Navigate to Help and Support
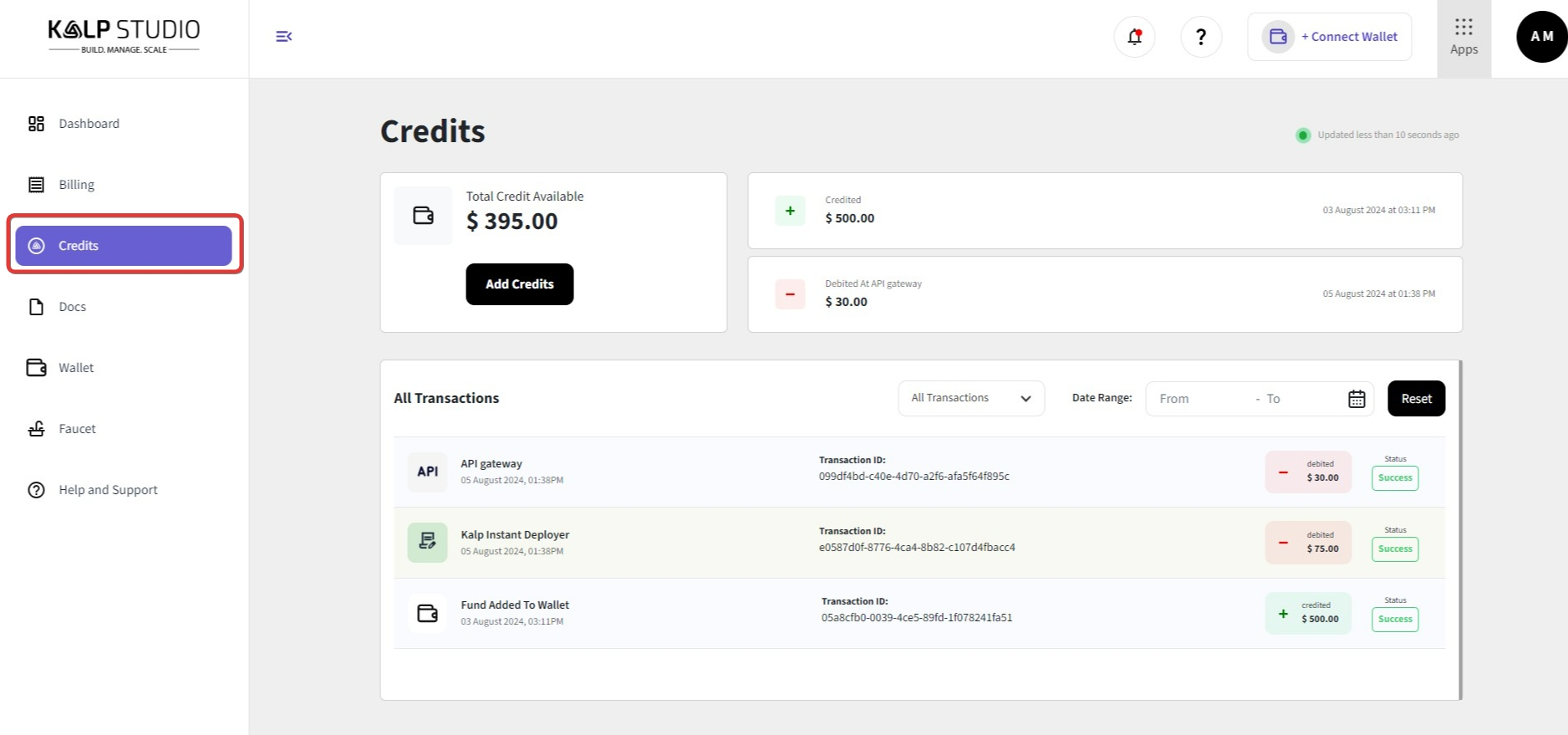 point(107,490)
